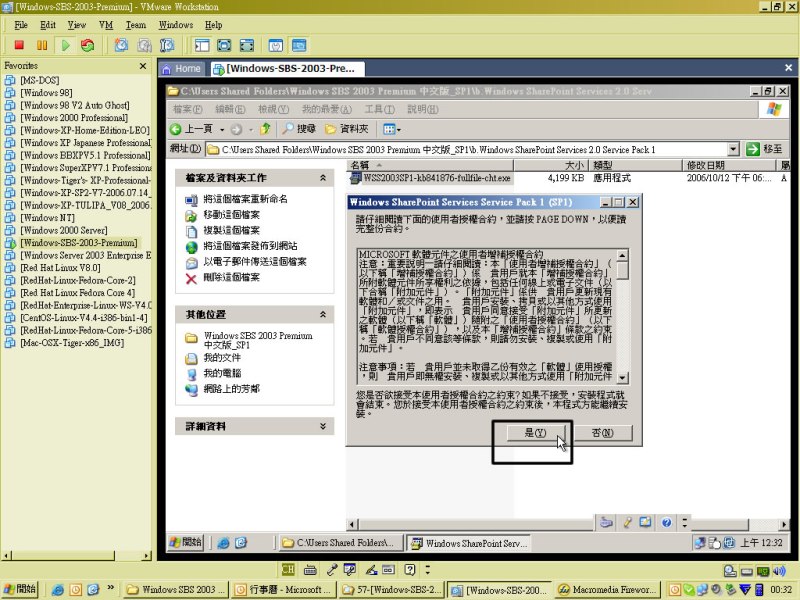Click 我的電腦 in other places

[x=222, y=373]
